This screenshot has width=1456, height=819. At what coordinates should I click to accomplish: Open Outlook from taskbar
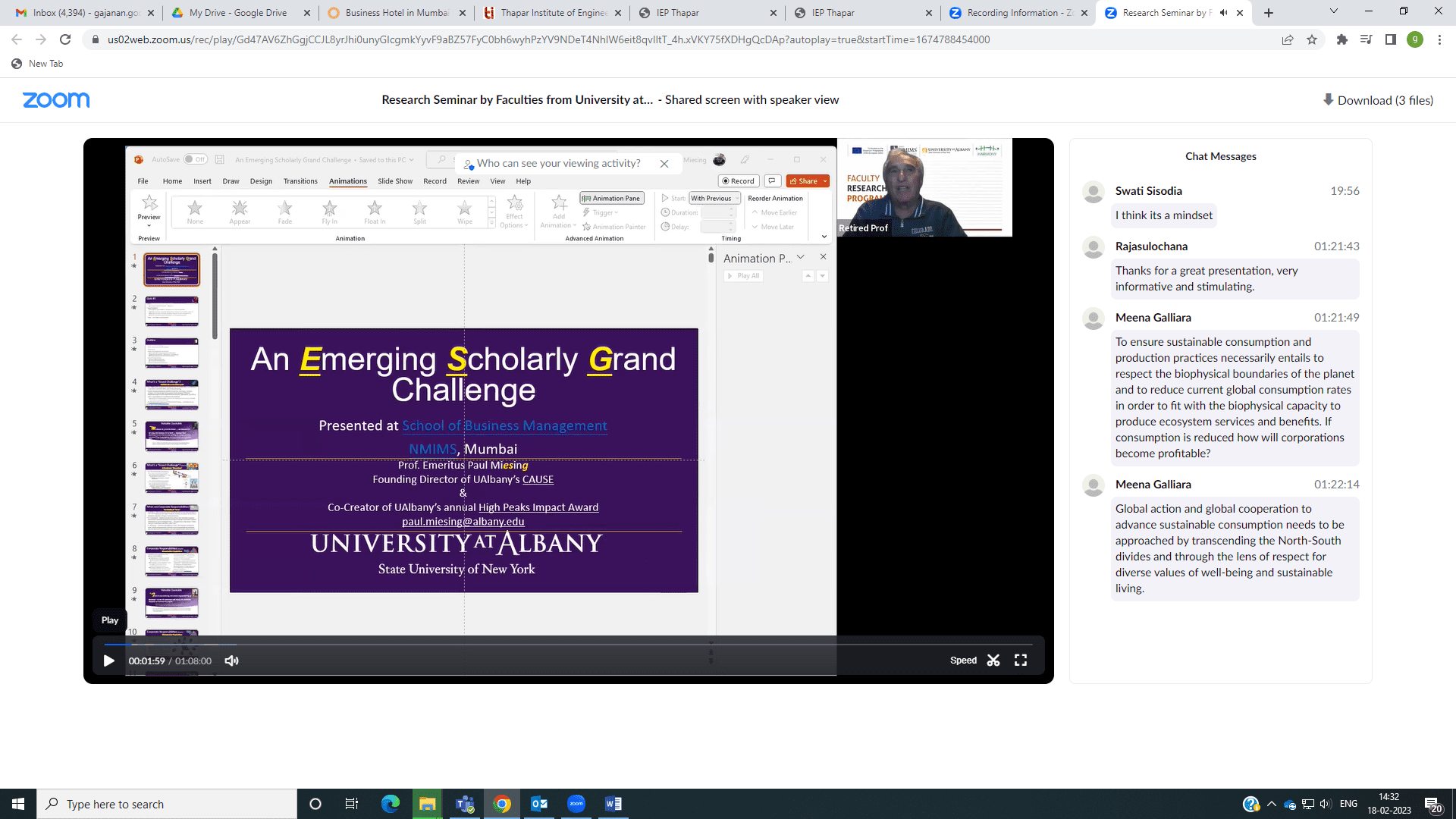pos(539,804)
